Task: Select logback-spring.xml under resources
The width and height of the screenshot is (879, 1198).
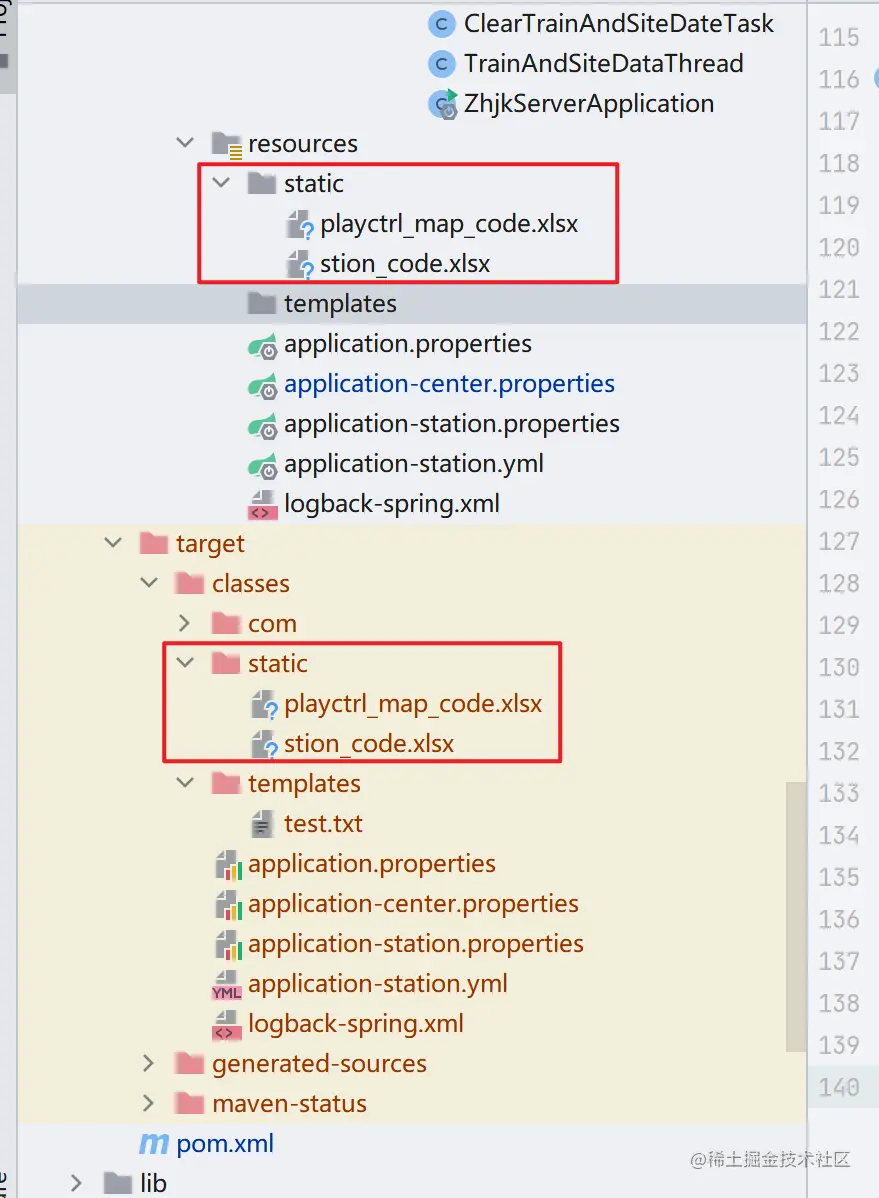Action: [x=391, y=504]
